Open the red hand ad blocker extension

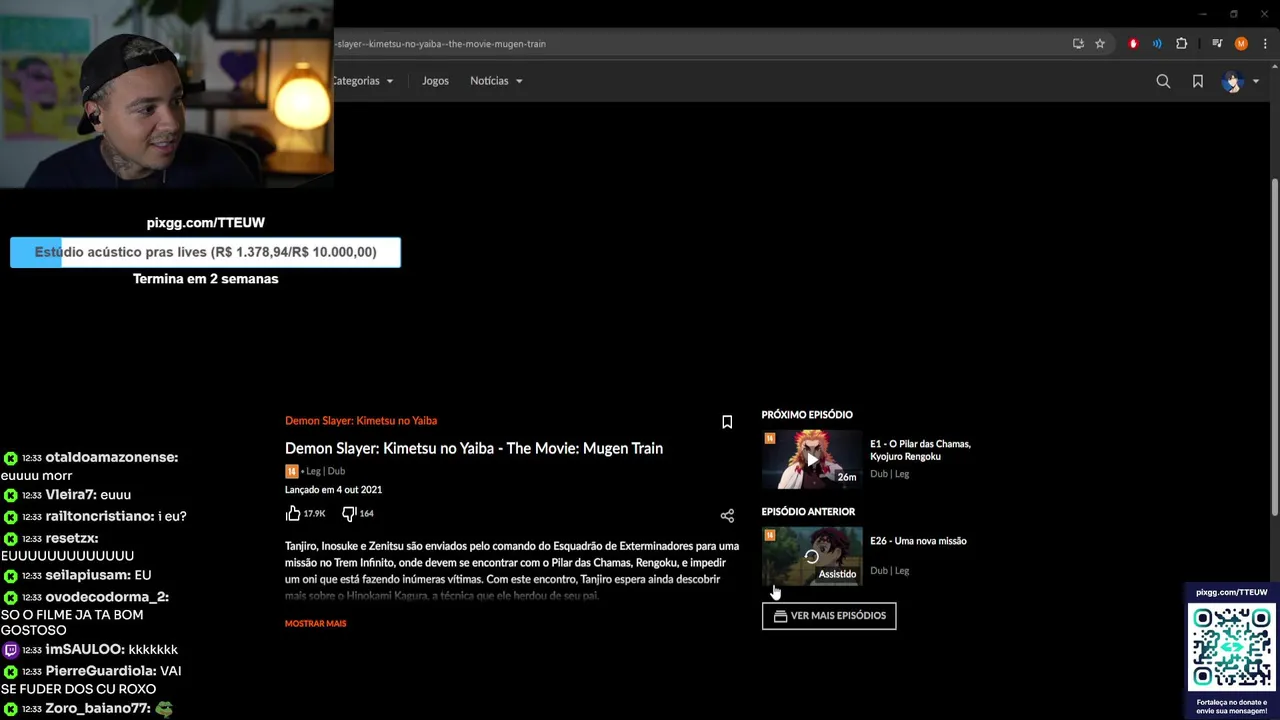1133,44
